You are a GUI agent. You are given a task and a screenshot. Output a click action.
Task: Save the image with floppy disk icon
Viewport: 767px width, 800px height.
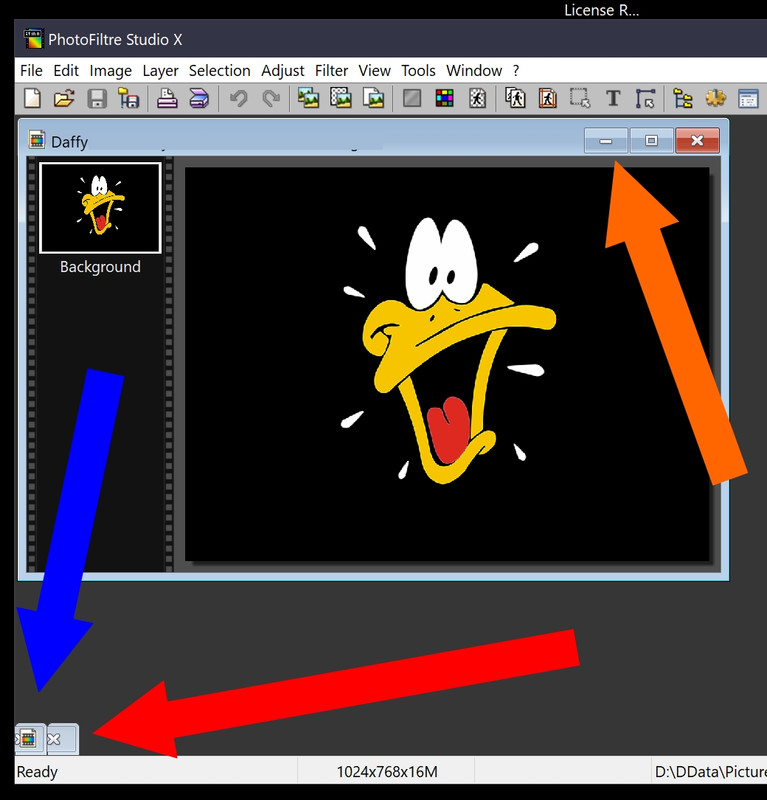pyautogui.click(x=96, y=98)
